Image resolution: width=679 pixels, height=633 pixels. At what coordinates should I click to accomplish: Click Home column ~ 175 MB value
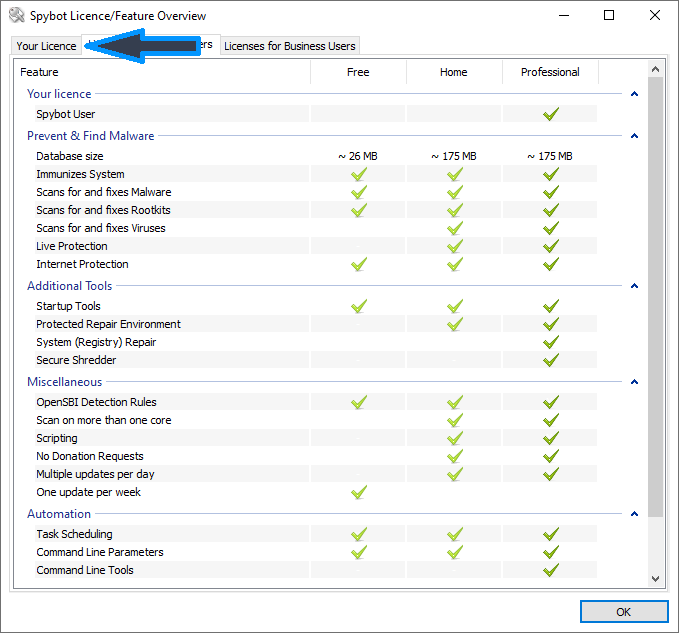click(x=454, y=156)
